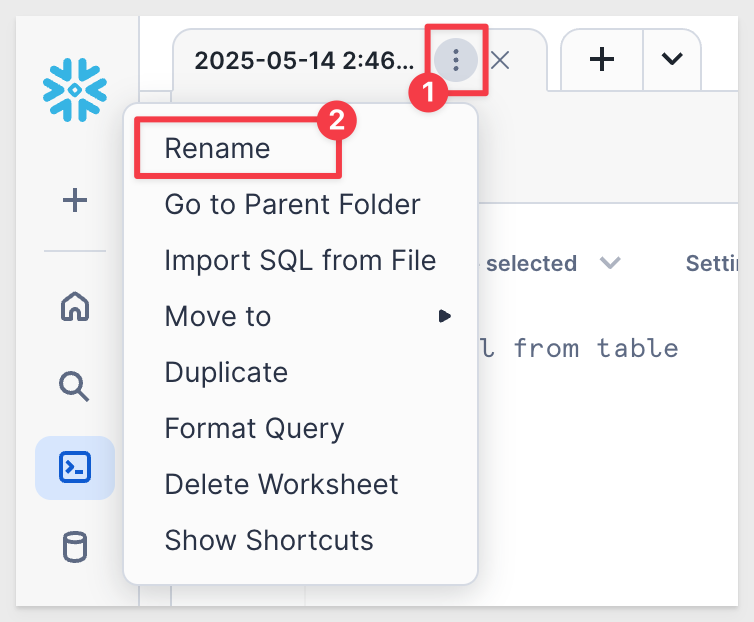Viewport: 754px width, 622px height.
Task: Expand the new tab options chevron
Action: pyautogui.click(x=672, y=59)
